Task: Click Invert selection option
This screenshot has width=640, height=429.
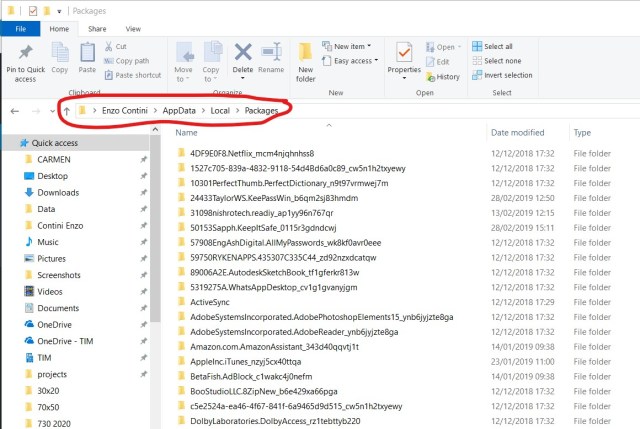Action: point(507,75)
